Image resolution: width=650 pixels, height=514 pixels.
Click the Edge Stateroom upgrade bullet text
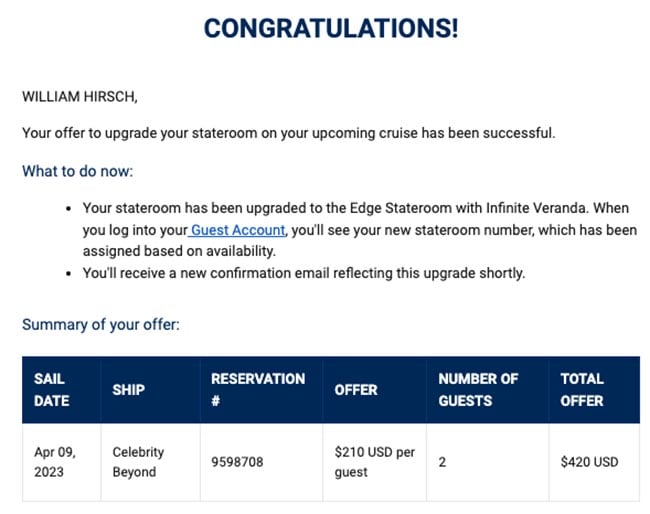(x=360, y=230)
